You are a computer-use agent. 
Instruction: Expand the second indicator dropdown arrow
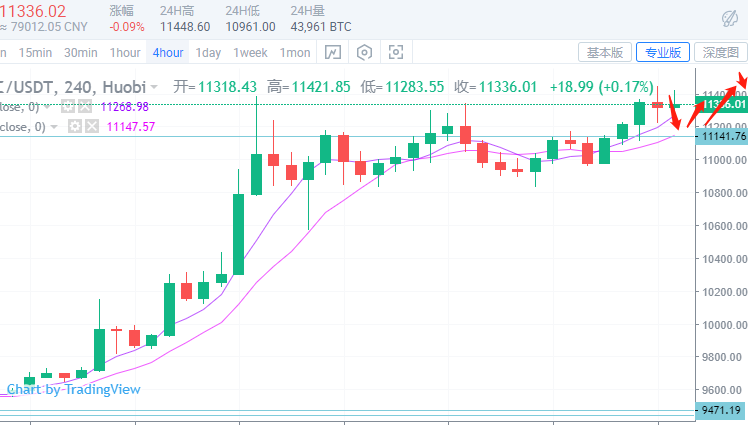tap(54, 126)
